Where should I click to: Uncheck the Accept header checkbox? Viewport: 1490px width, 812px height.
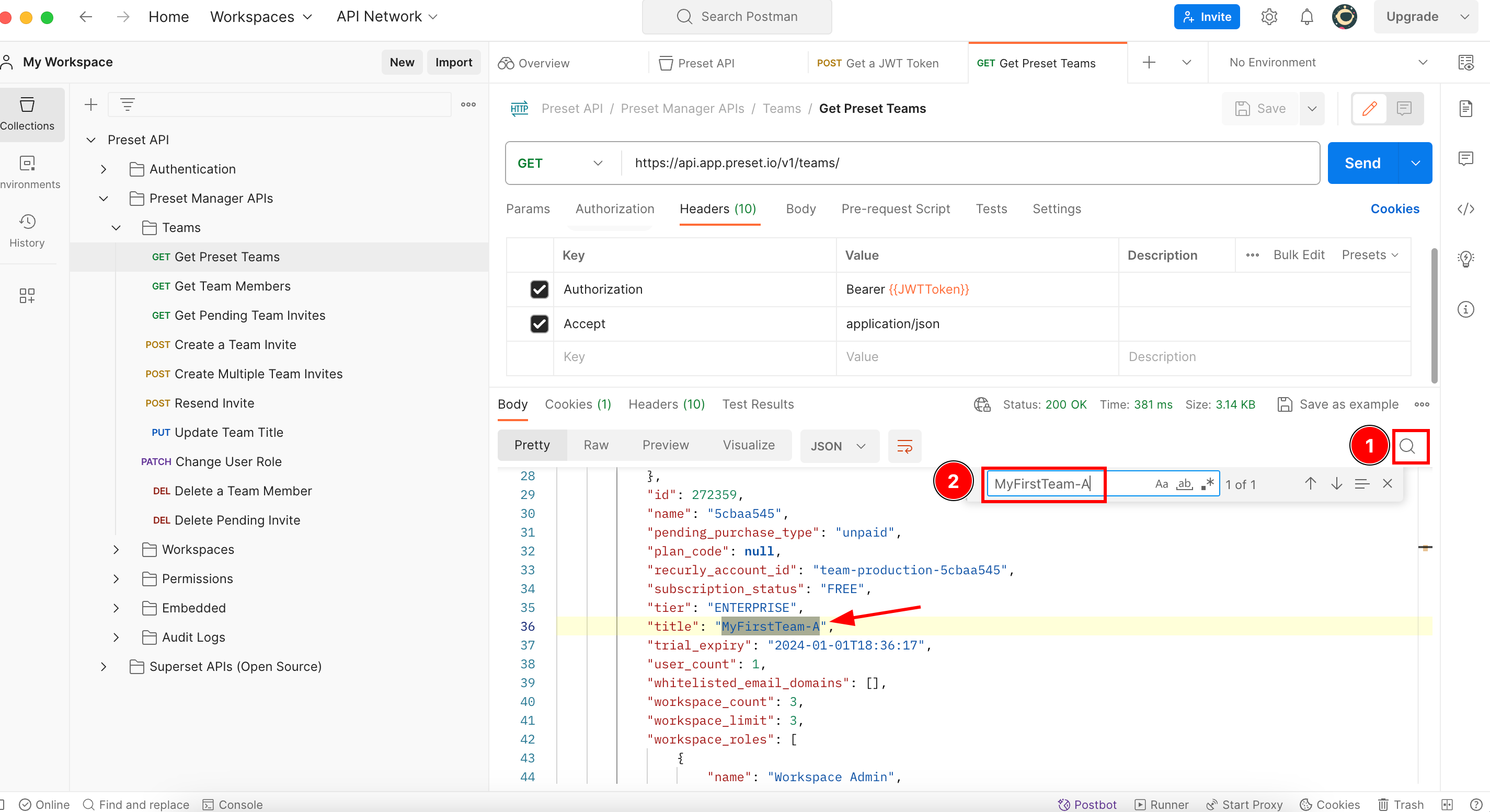(x=539, y=323)
